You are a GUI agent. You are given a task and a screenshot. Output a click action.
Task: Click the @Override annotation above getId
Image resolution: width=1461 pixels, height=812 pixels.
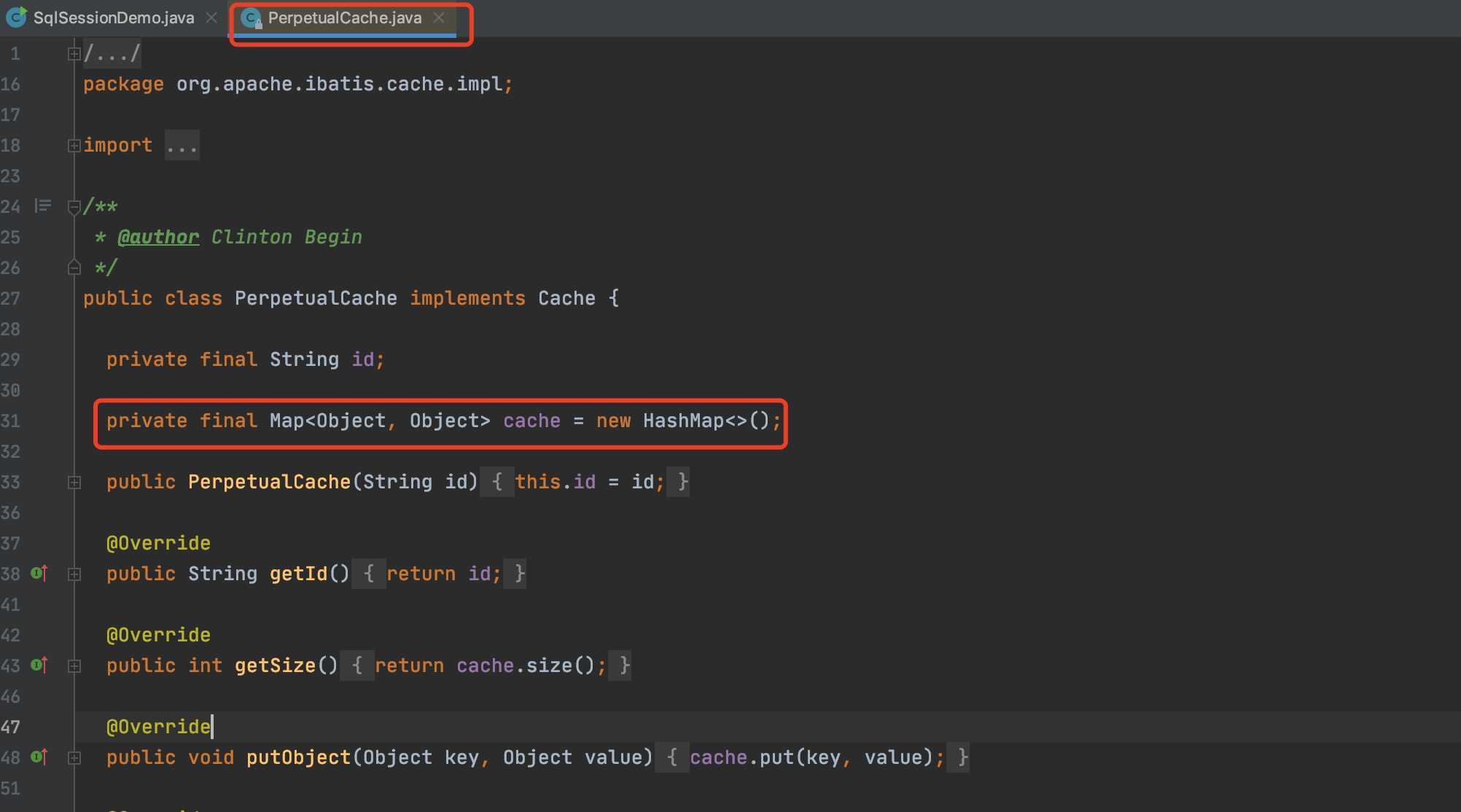[x=158, y=543]
